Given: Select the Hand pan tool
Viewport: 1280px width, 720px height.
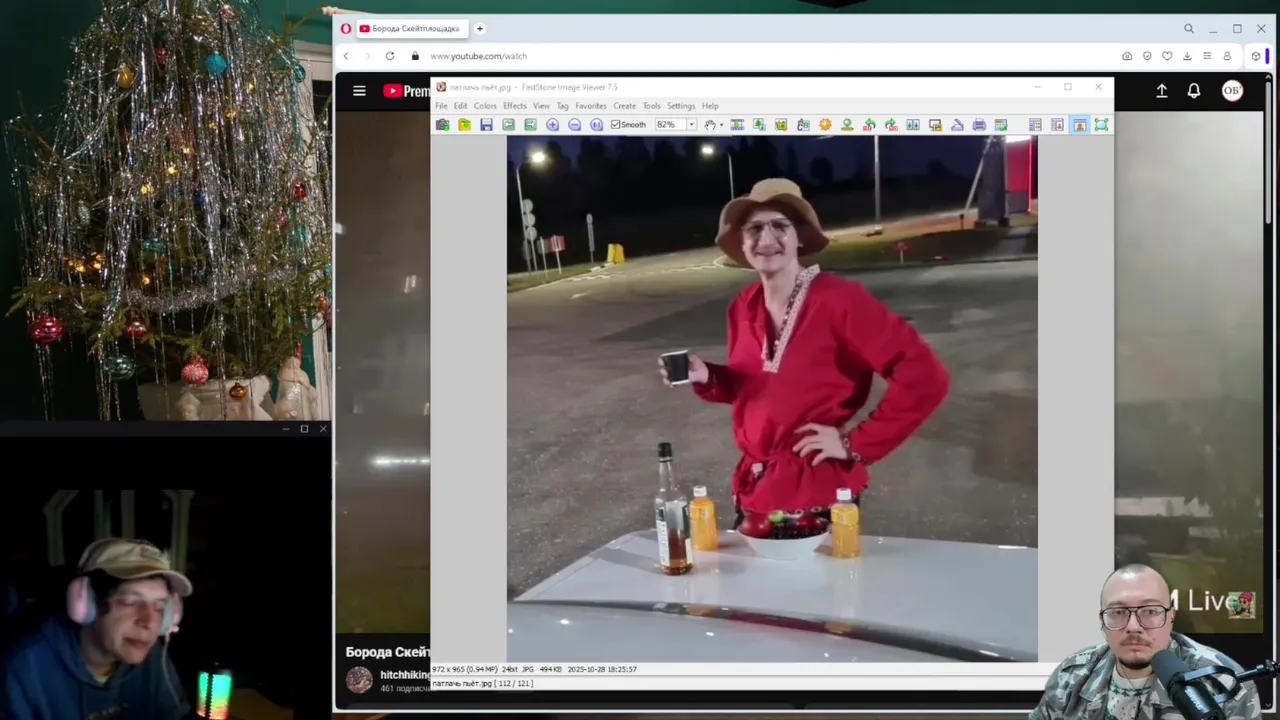Looking at the screenshot, I should (709, 125).
